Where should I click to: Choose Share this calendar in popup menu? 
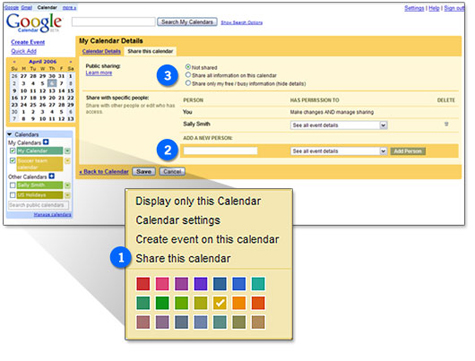coord(183,258)
